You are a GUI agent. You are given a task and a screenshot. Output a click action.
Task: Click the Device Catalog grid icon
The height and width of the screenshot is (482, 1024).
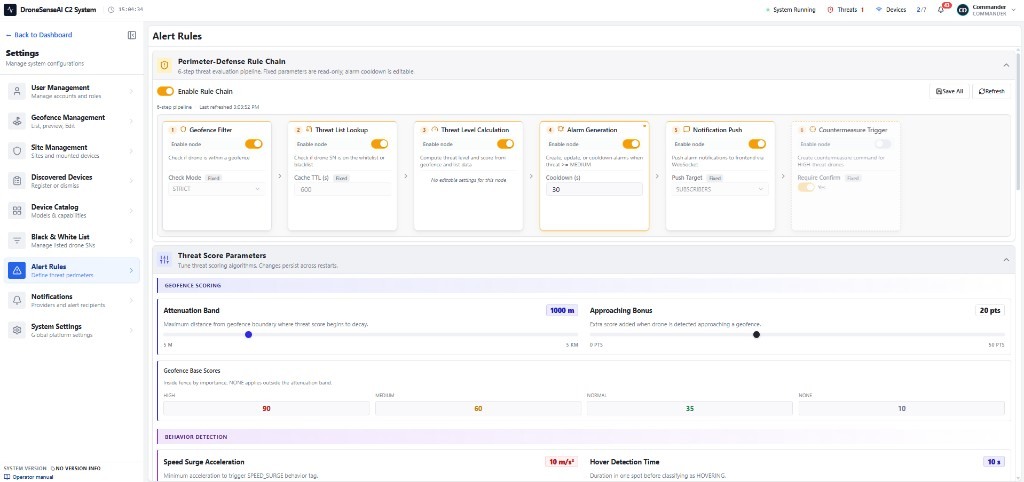coord(17,211)
